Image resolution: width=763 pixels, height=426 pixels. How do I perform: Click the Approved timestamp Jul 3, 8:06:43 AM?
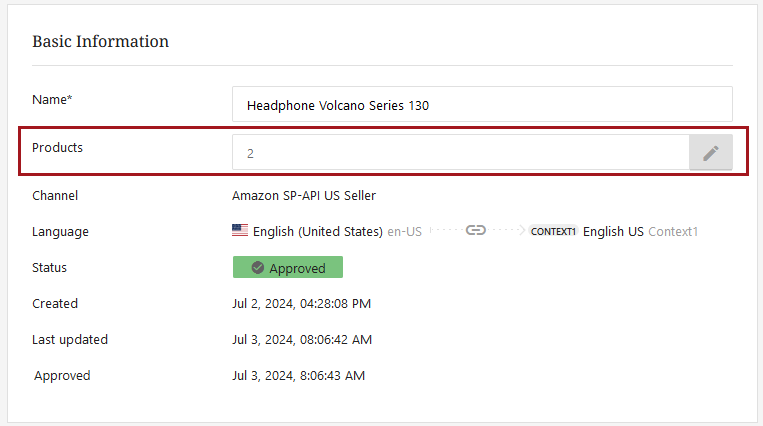click(298, 375)
